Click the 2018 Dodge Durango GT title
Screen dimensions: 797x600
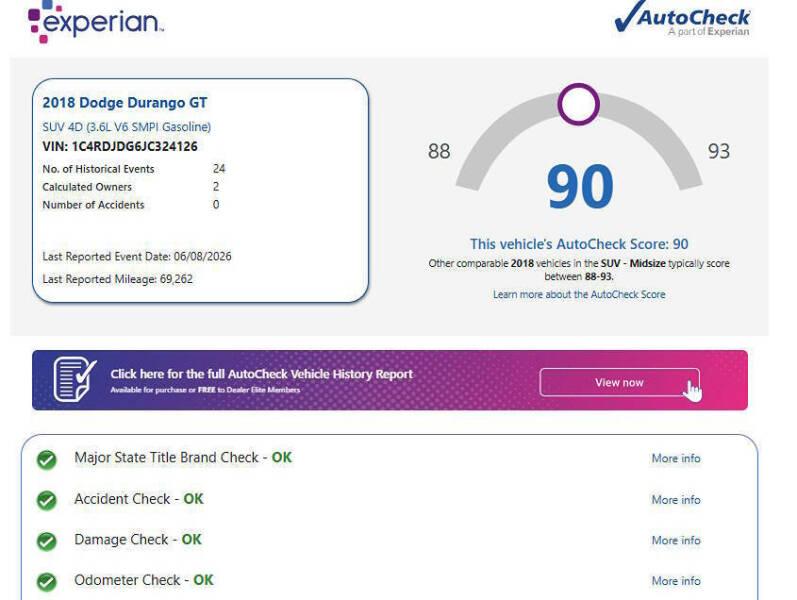point(125,103)
